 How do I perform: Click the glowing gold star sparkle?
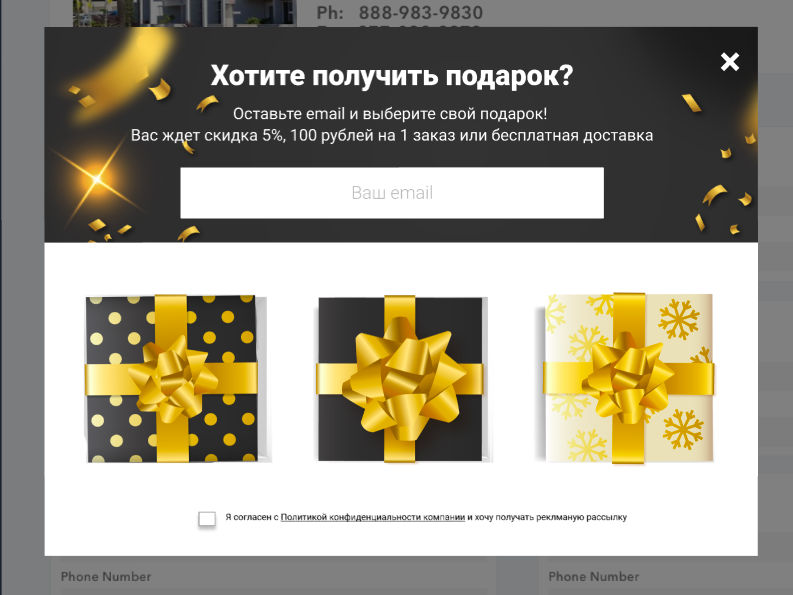97,180
